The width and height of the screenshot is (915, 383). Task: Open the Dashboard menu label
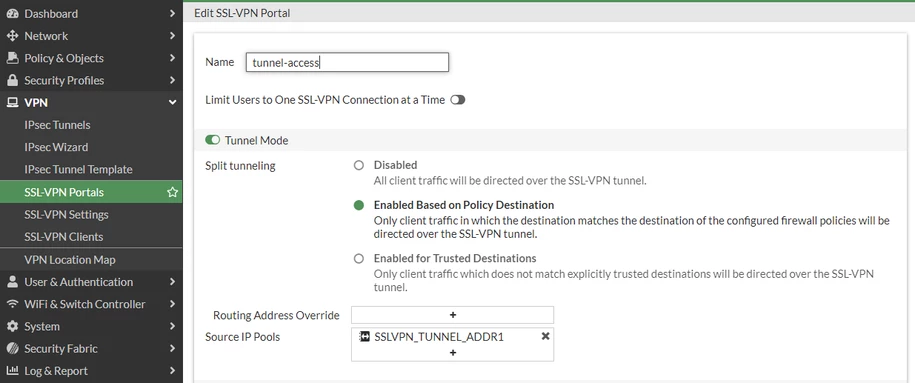[51, 13]
